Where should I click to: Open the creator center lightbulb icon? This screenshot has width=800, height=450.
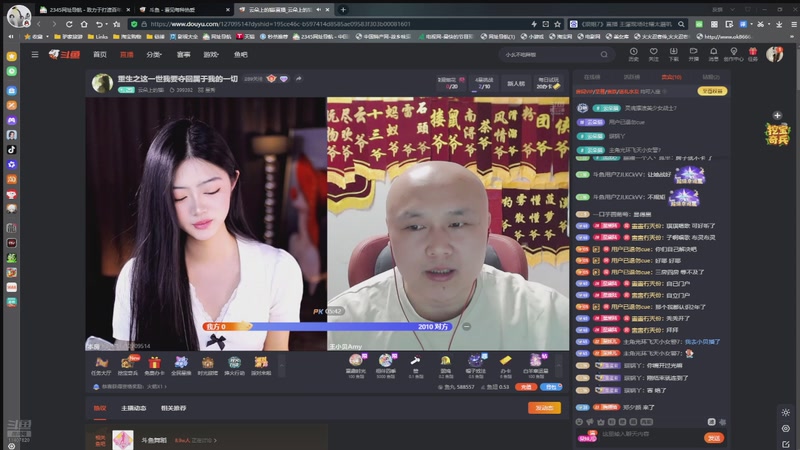pyautogui.click(x=733, y=54)
